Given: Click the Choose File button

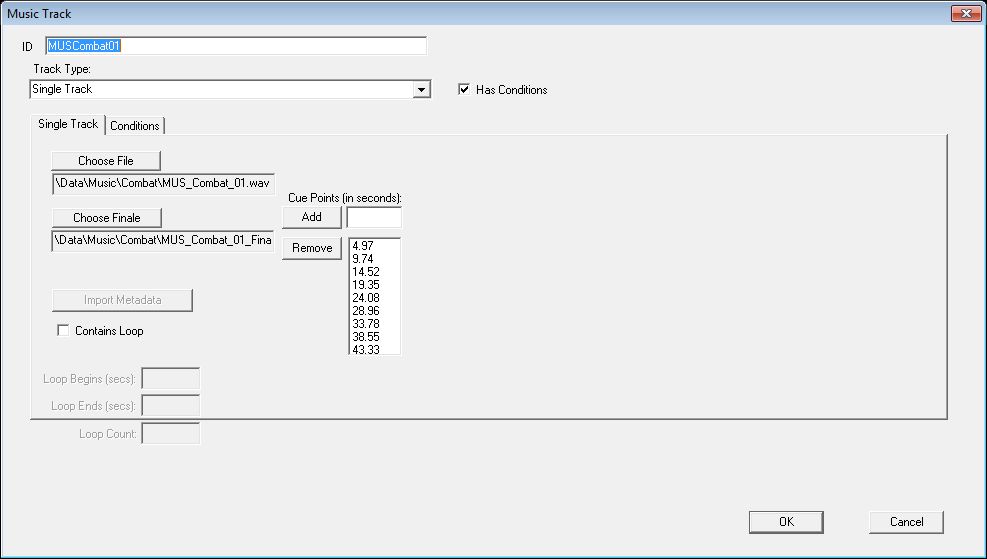Looking at the screenshot, I should coord(106,161).
